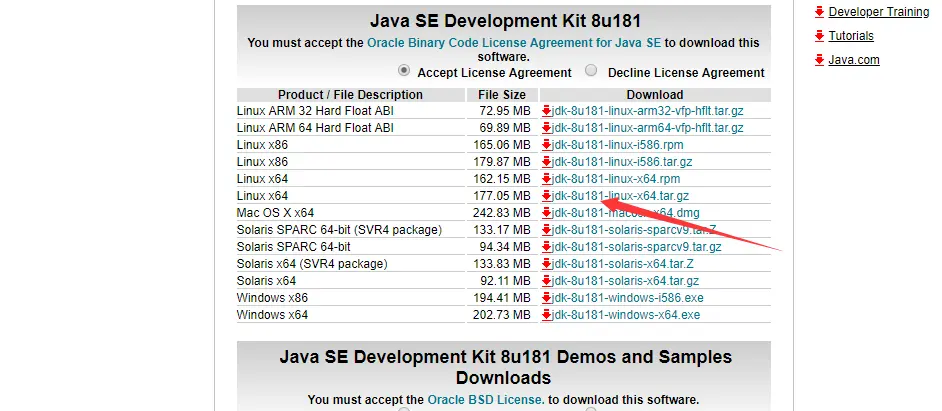Click download arrow icon beside jdk-8u181-solaris-x64.tar.gz
The width and height of the screenshot is (942, 411).
[546, 281]
